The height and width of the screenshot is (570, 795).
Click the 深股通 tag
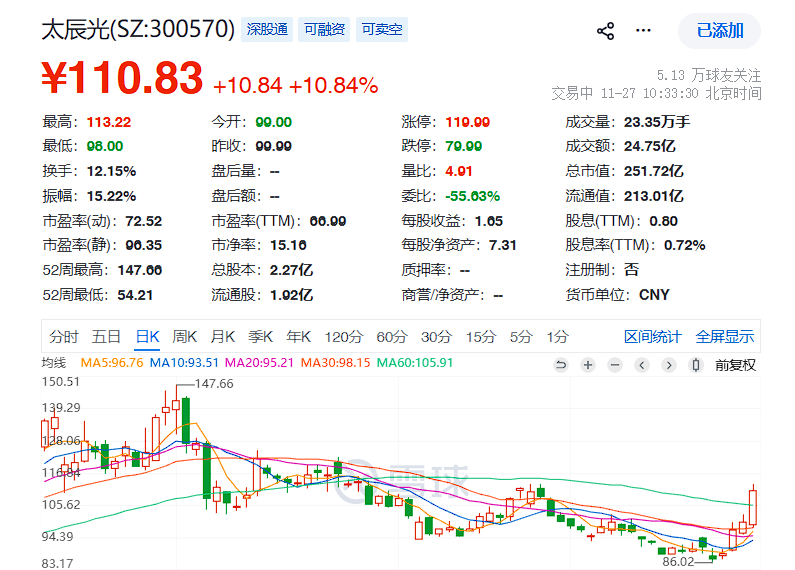coord(267,29)
